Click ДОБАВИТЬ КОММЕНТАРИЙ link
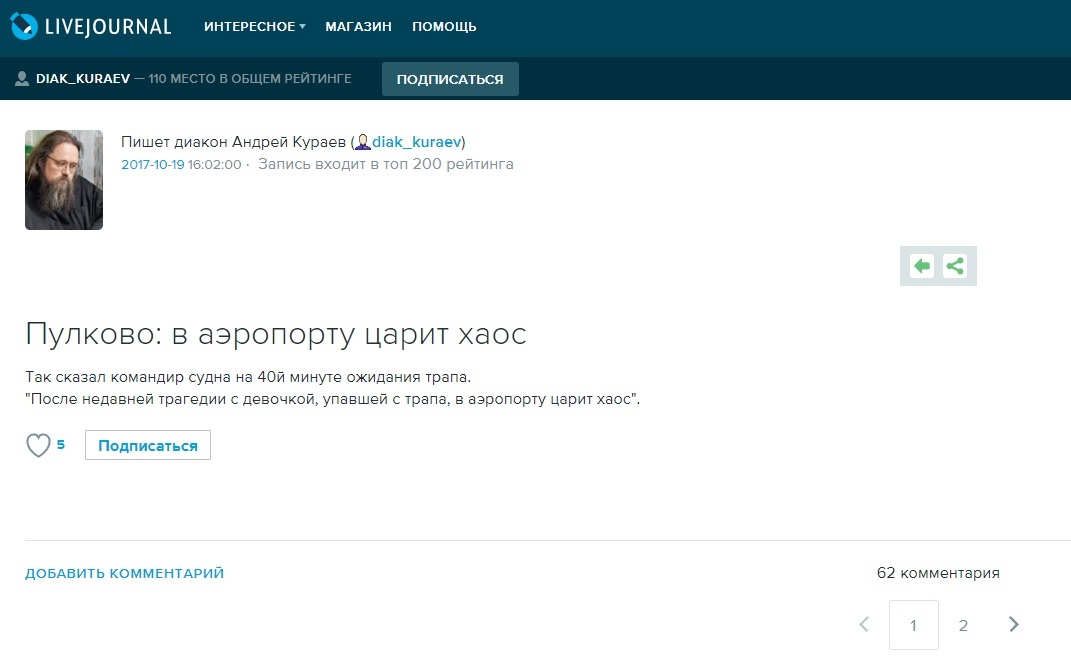The width and height of the screenshot is (1071, 672). point(124,574)
